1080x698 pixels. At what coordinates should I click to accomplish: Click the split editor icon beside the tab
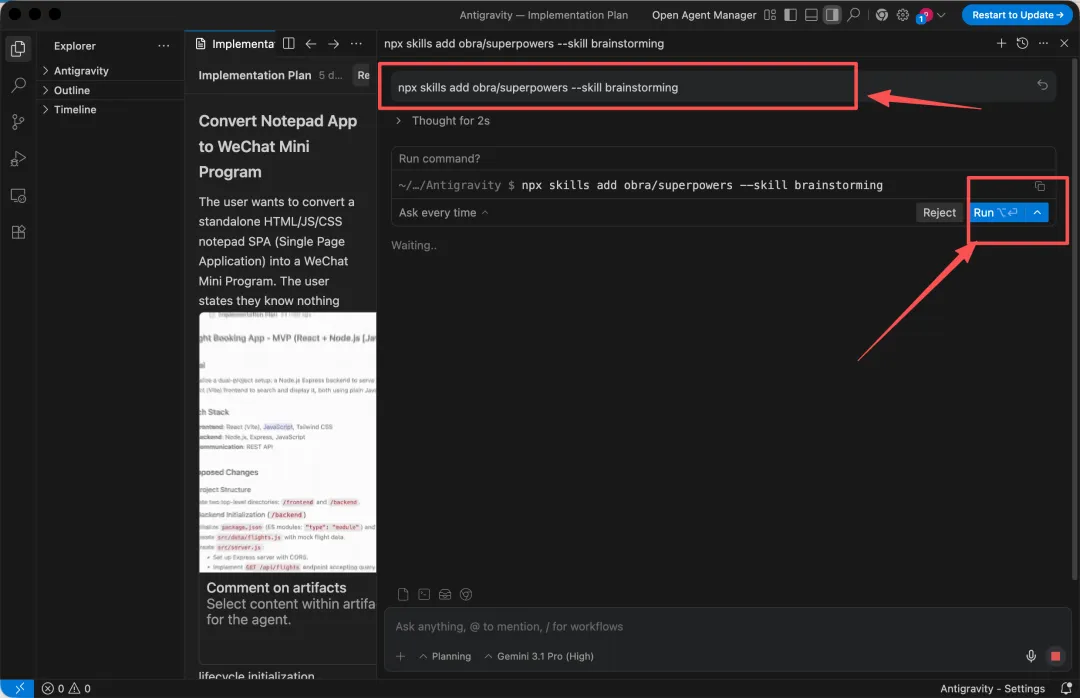(289, 43)
